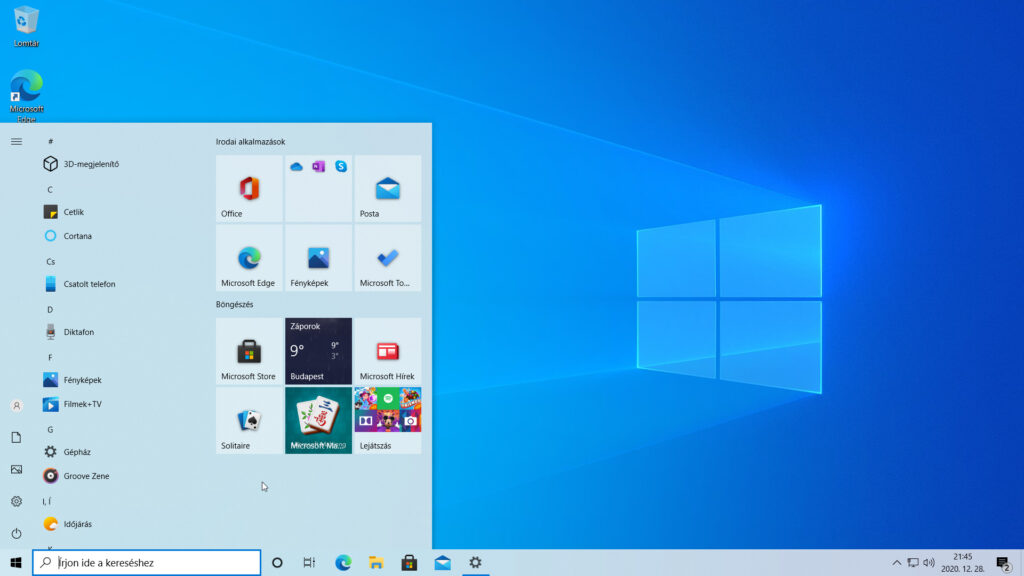Open the Office tile
Screen dimensions: 1024x576
(249, 188)
